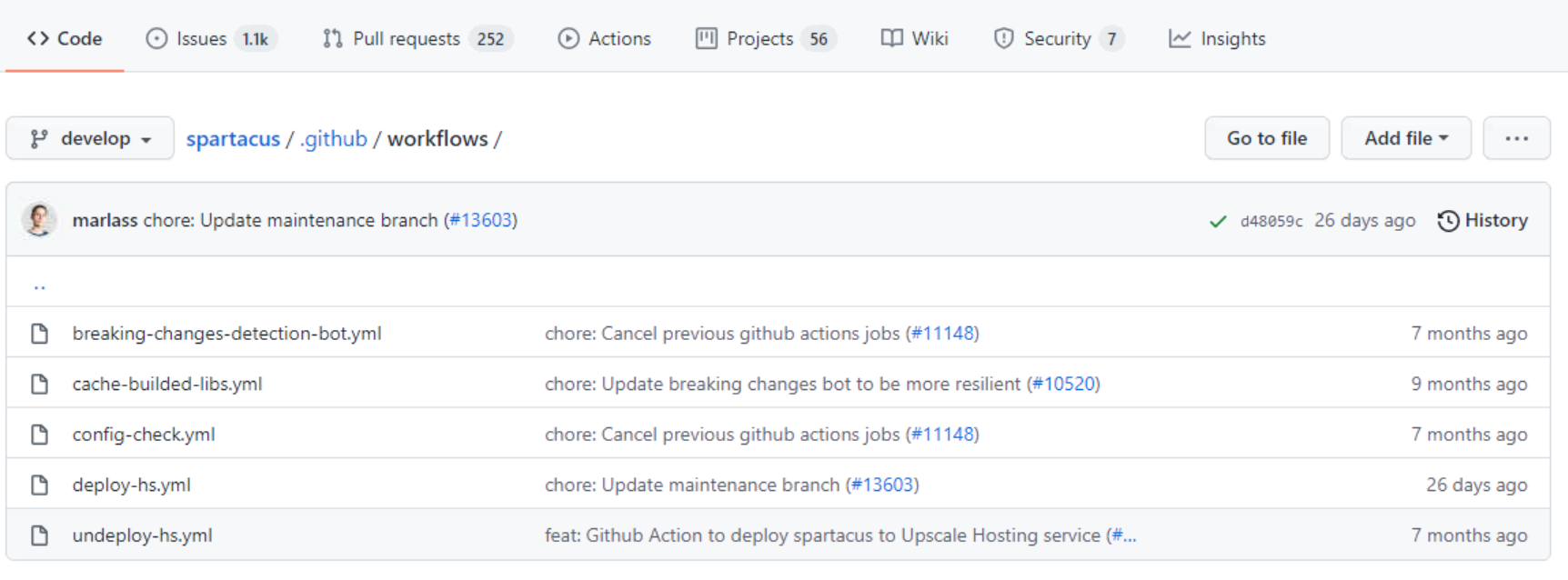Click the History clock icon
Viewport: 1568px width, 580px height.
[x=1448, y=221]
